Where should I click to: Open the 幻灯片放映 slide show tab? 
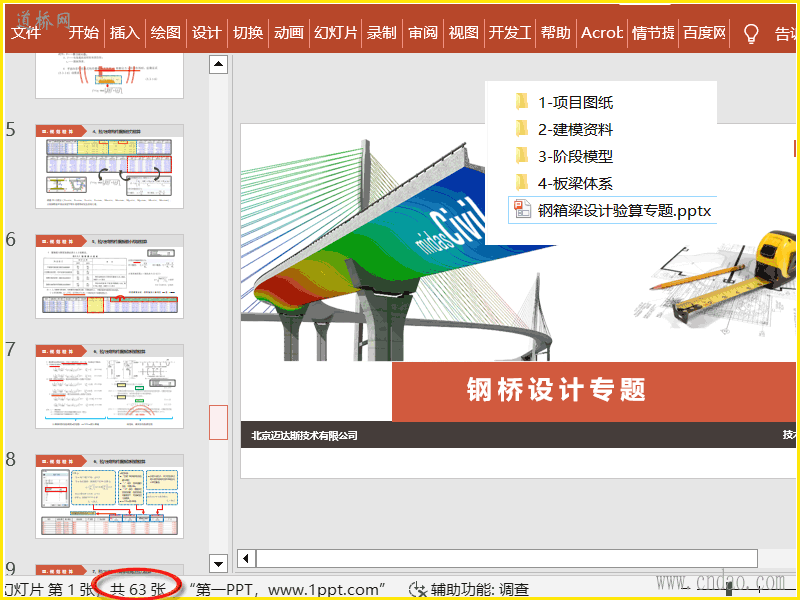[x=336, y=33]
